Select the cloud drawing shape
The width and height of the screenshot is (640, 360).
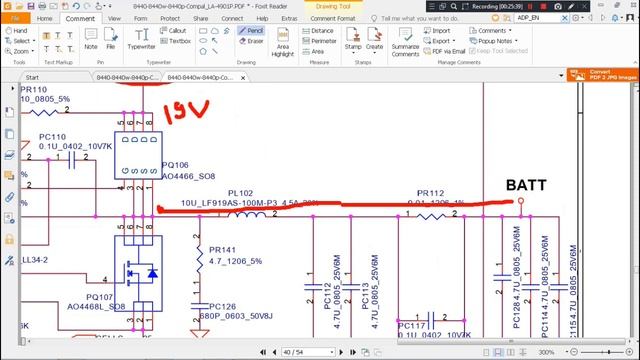pyautogui.click(x=215, y=31)
